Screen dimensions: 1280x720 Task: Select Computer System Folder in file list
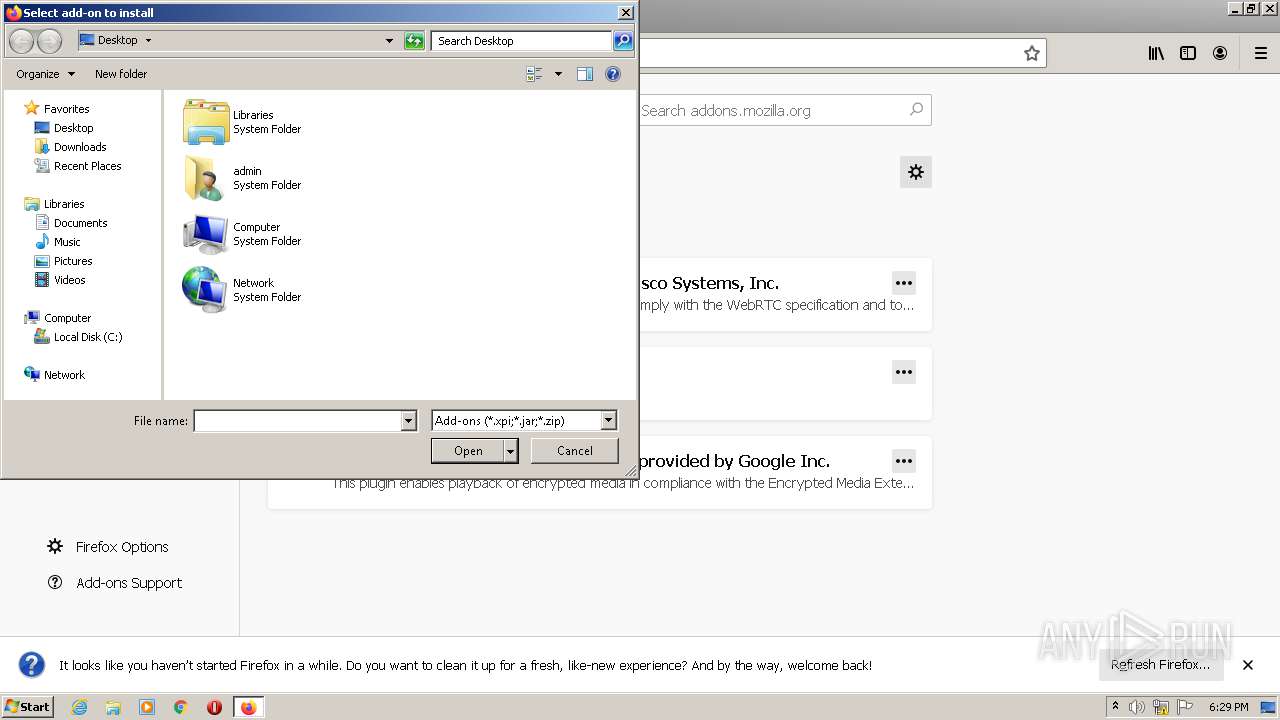pyautogui.click(x=242, y=234)
